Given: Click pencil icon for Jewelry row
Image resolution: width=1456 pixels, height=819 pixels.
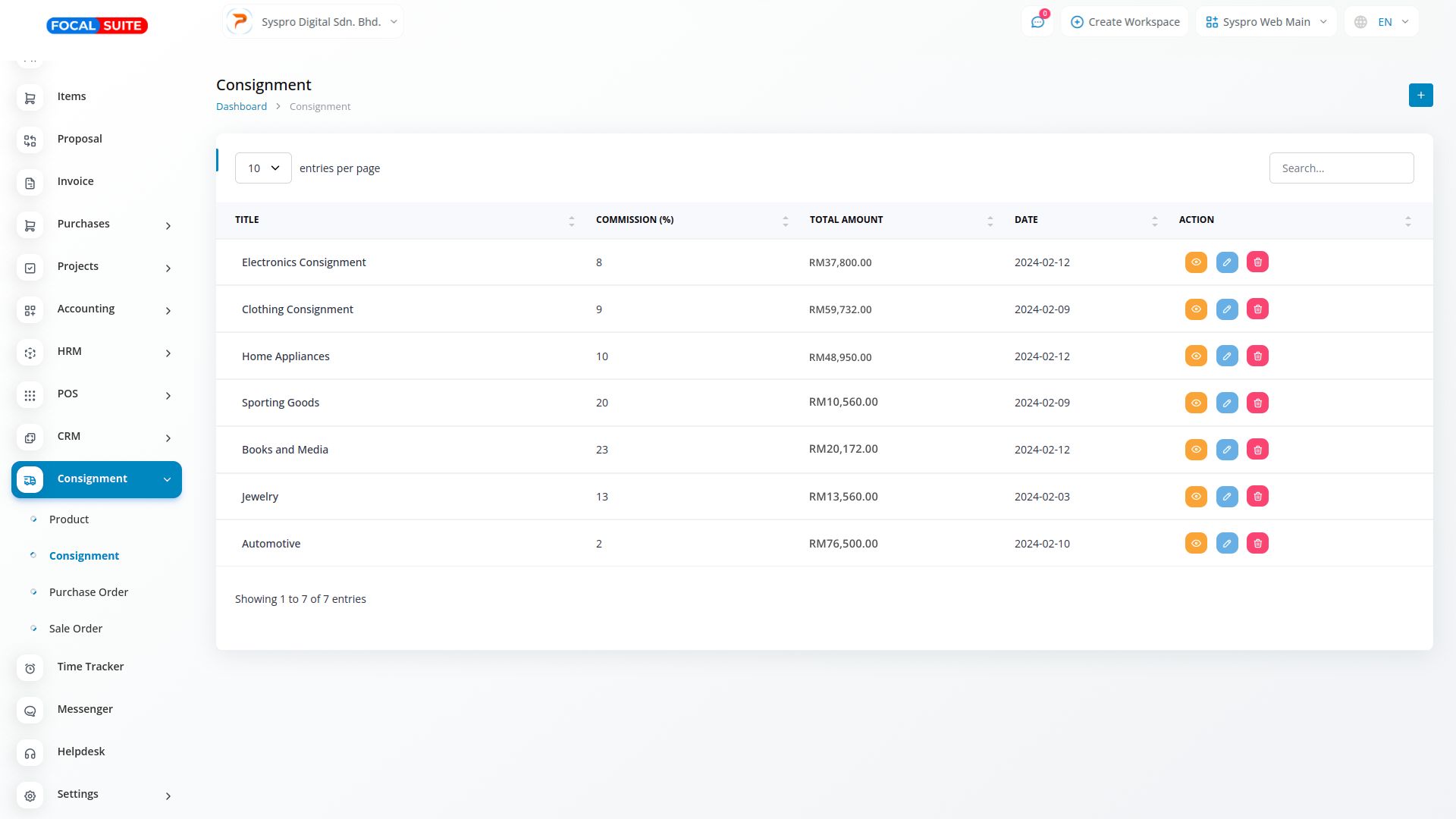Looking at the screenshot, I should 1227,497.
